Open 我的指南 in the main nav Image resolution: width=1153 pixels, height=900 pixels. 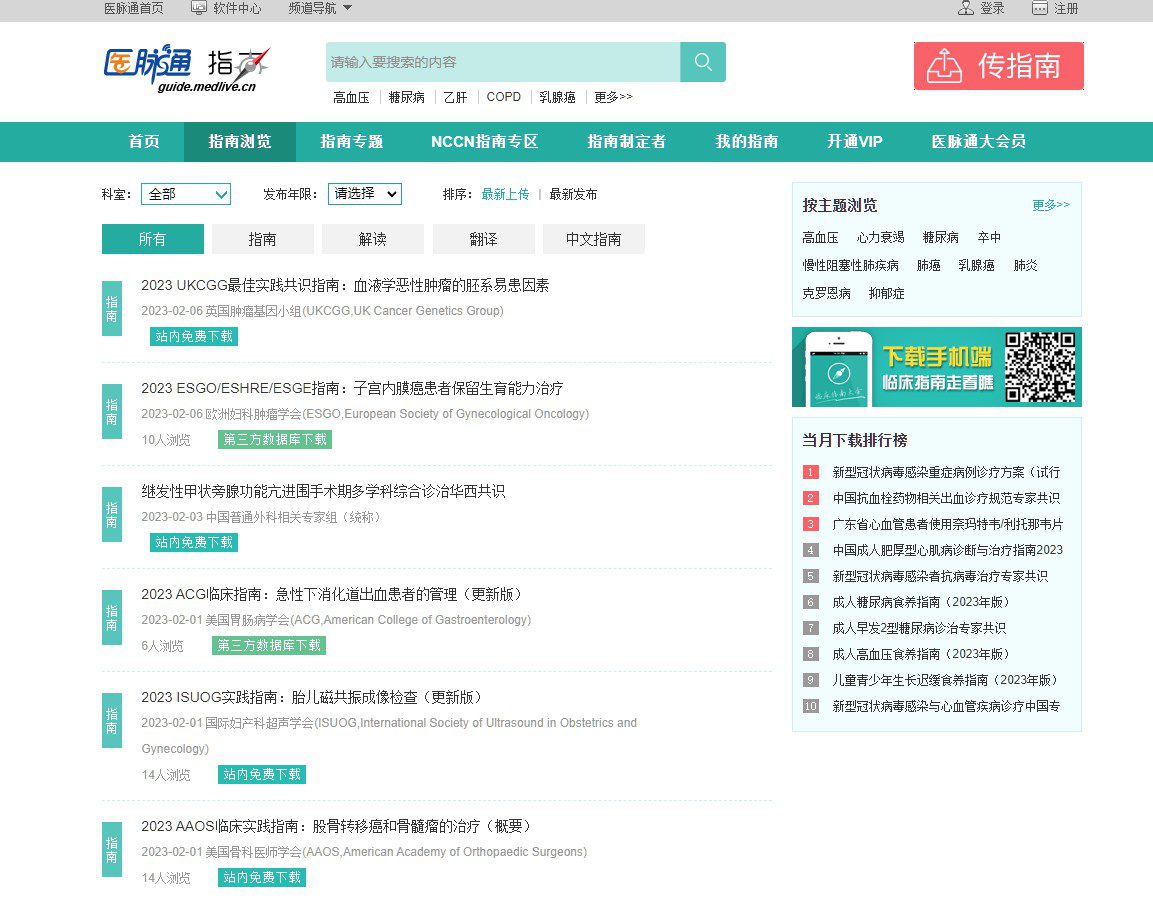[746, 141]
